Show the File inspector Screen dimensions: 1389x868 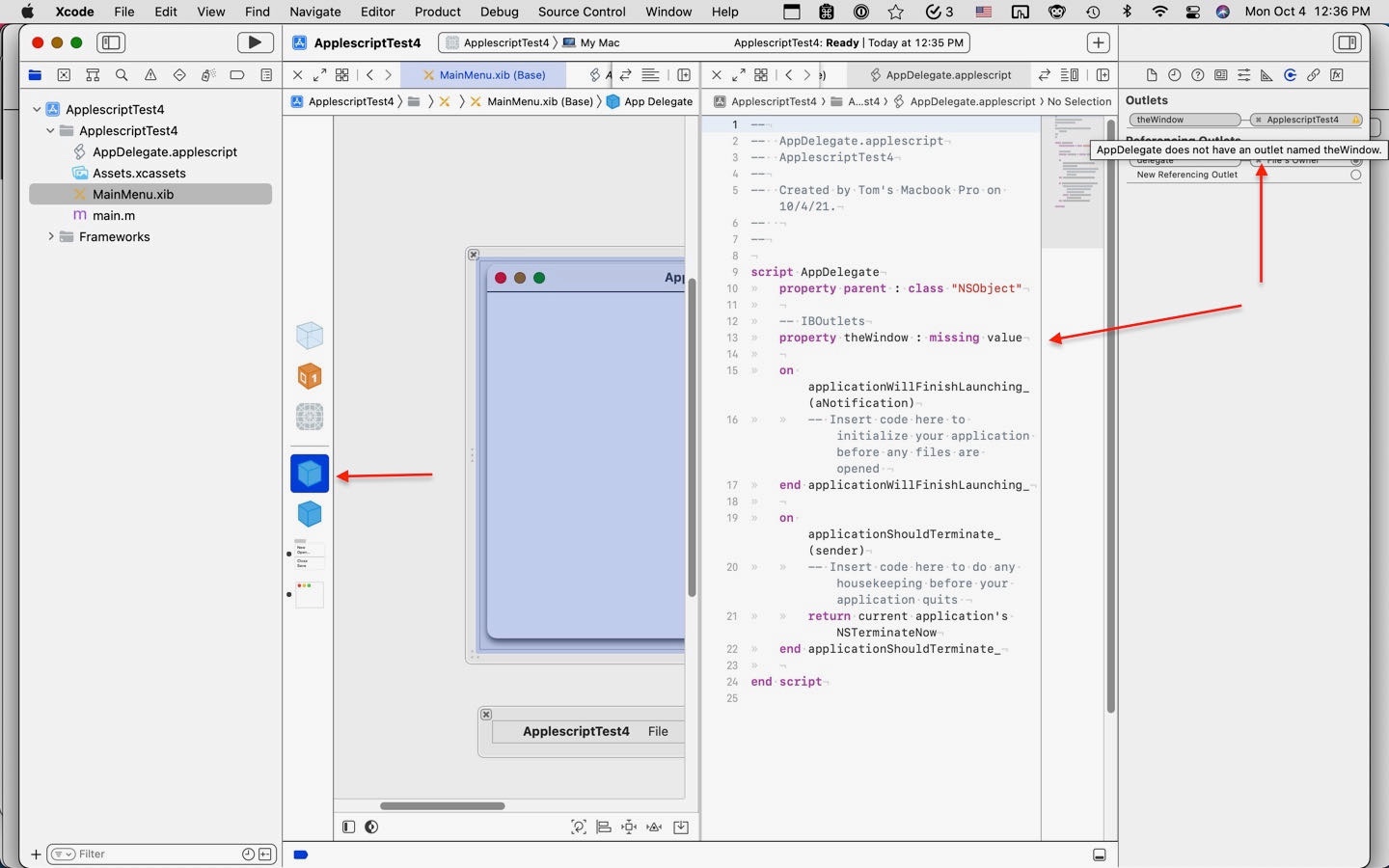(x=1151, y=75)
